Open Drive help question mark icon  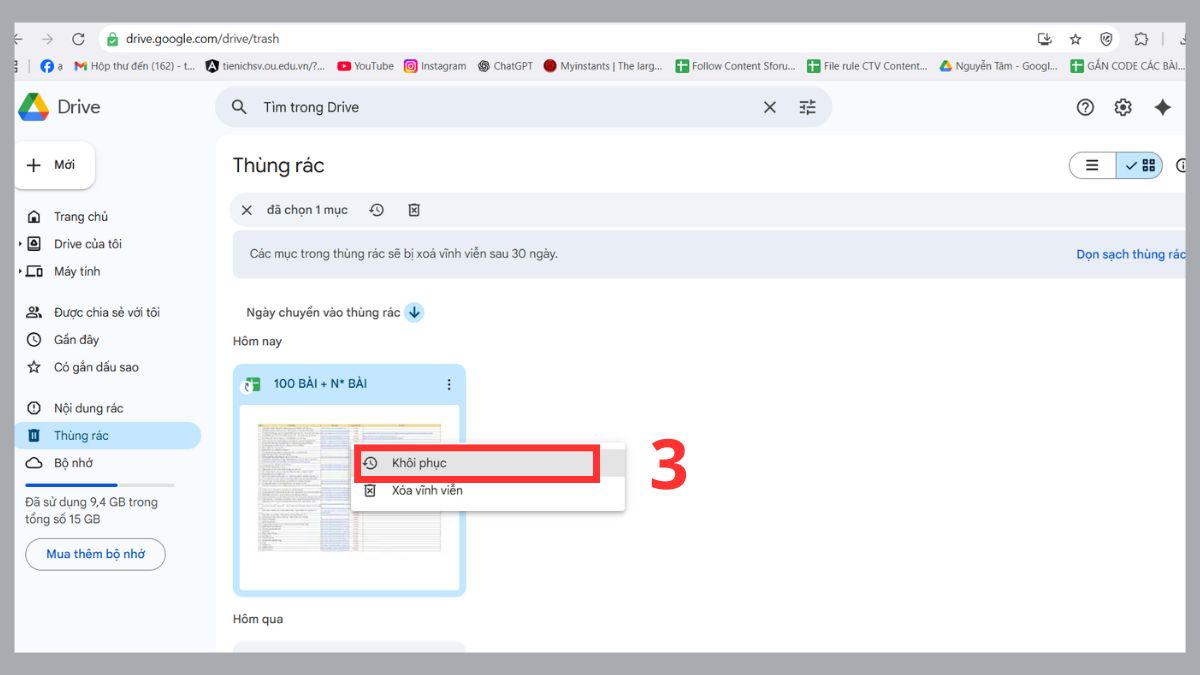1085,107
